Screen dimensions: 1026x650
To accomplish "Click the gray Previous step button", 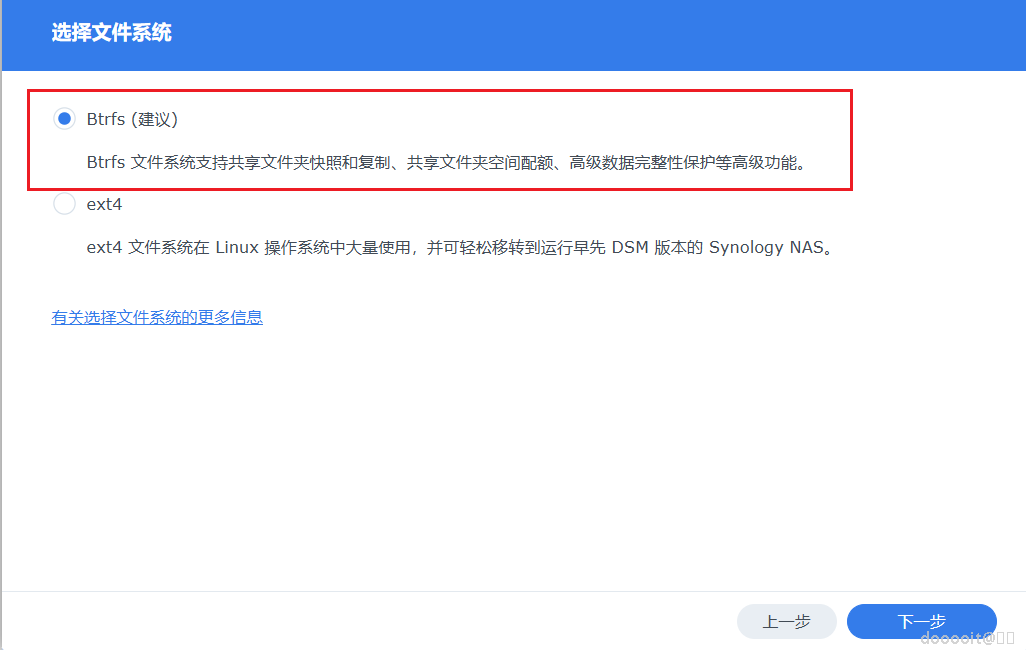I will tap(786, 621).
